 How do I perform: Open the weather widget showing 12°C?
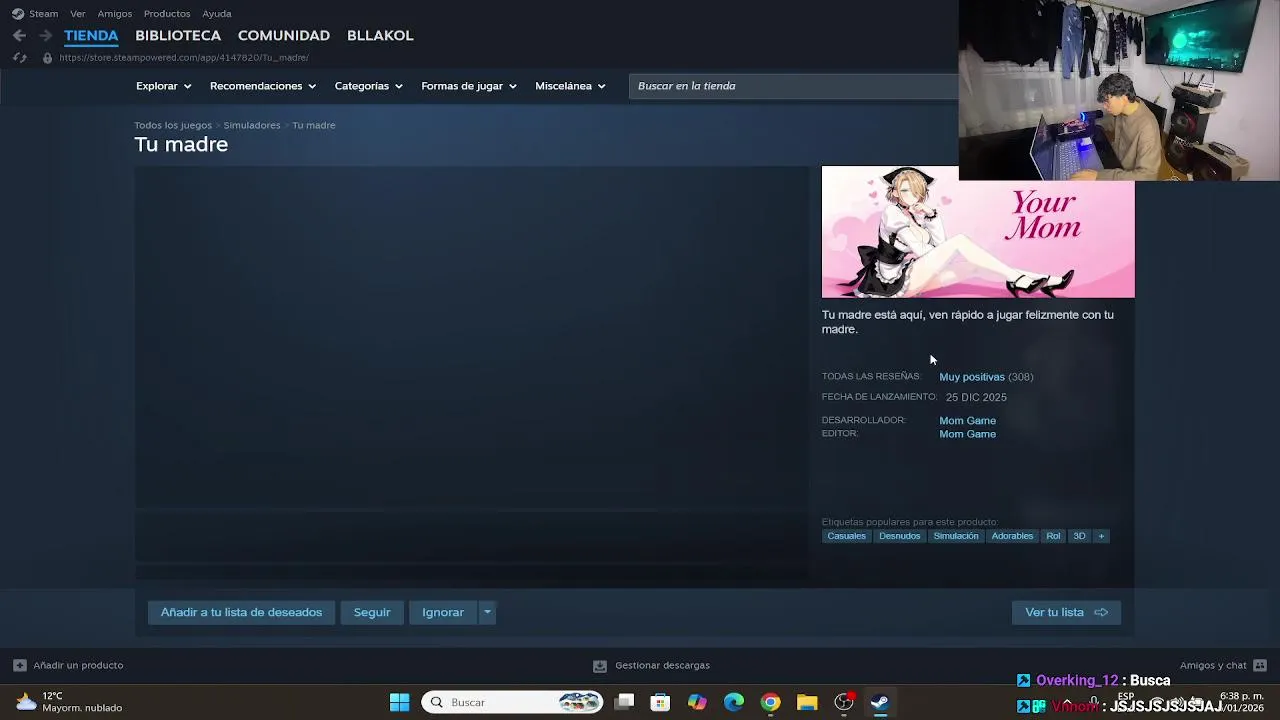[68, 702]
